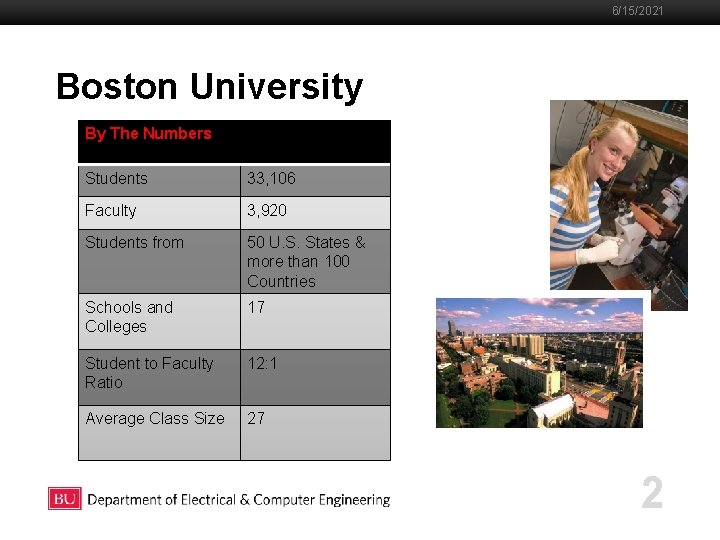This screenshot has width=720, height=540.
Task: Click the slide number 2
Action: coord(652,492)
